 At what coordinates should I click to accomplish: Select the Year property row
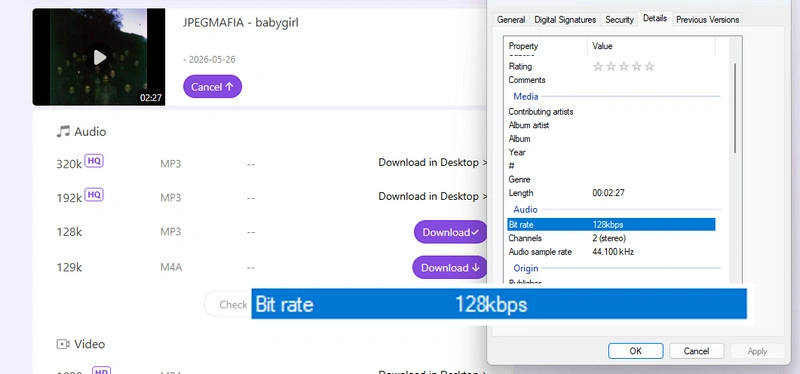coord(611,152)
